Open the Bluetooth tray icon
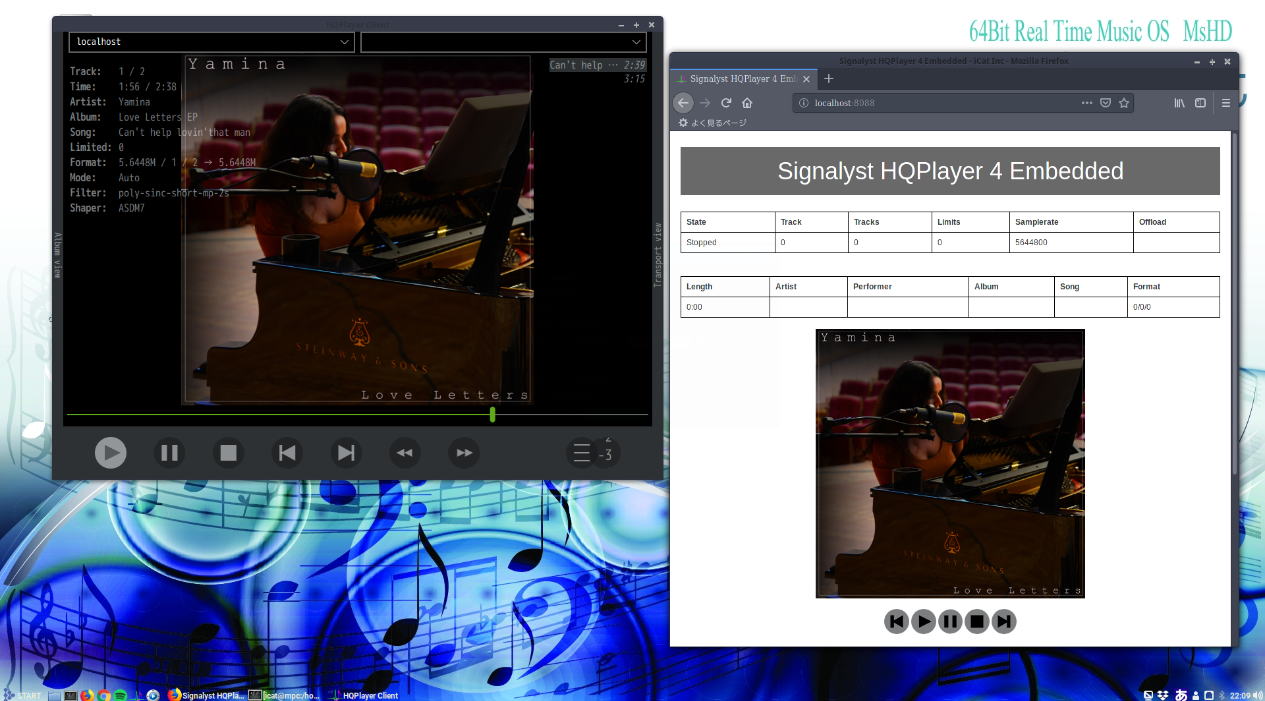The image size is (1265, 701). pos(1220,695)
